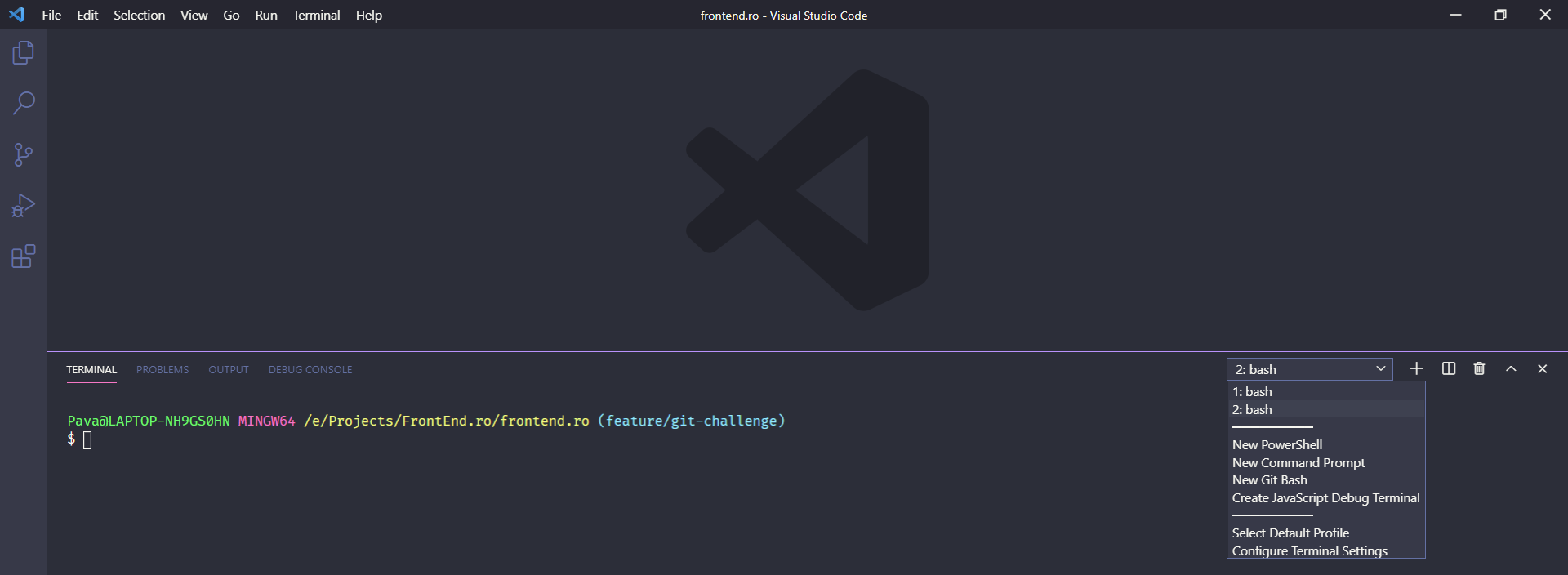Create a new terminal with plus icon
Screen dimensions: 1568x575
(1416, 369)
